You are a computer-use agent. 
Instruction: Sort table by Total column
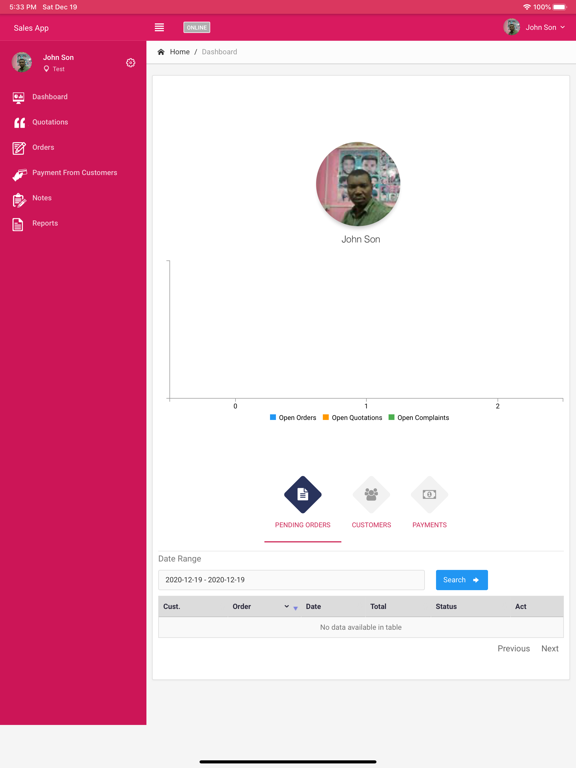pos(378,606)
